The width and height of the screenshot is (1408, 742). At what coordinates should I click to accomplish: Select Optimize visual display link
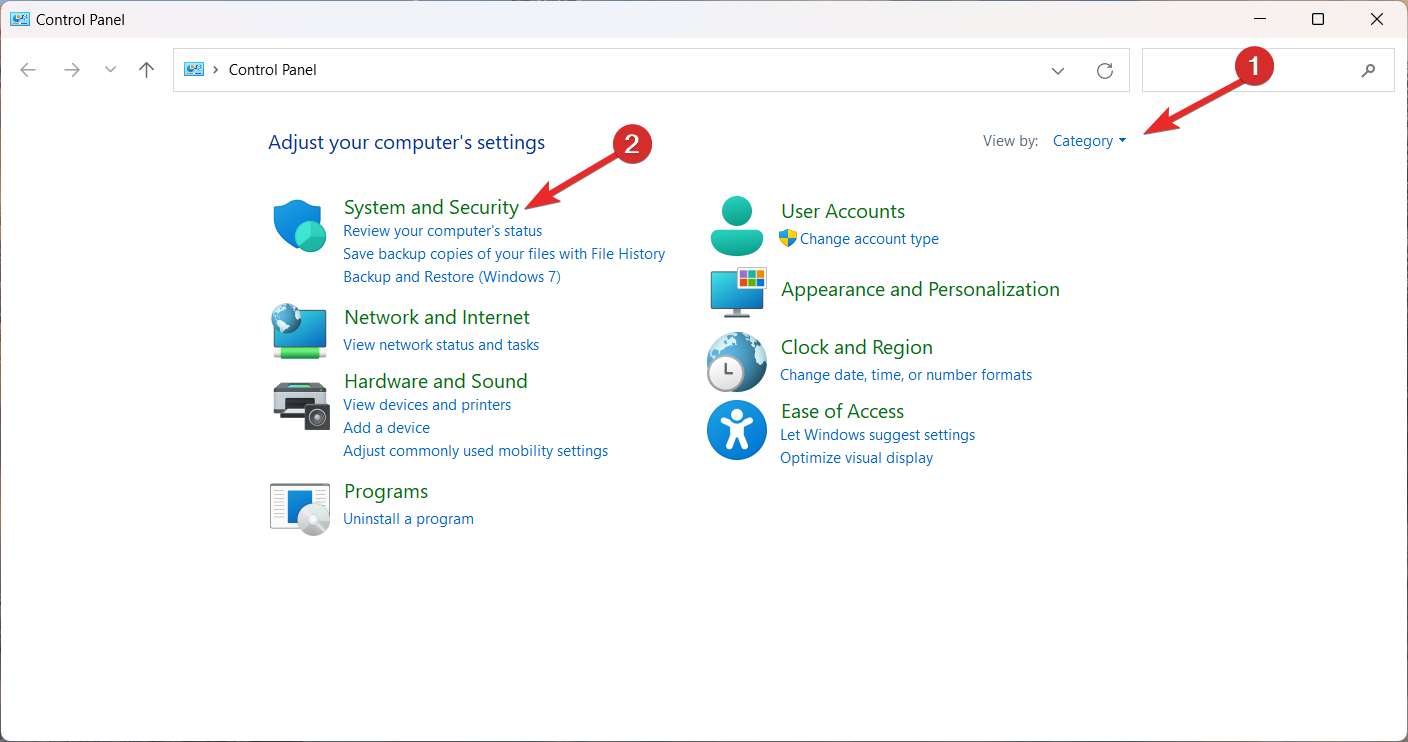click(x=856, y=458)
